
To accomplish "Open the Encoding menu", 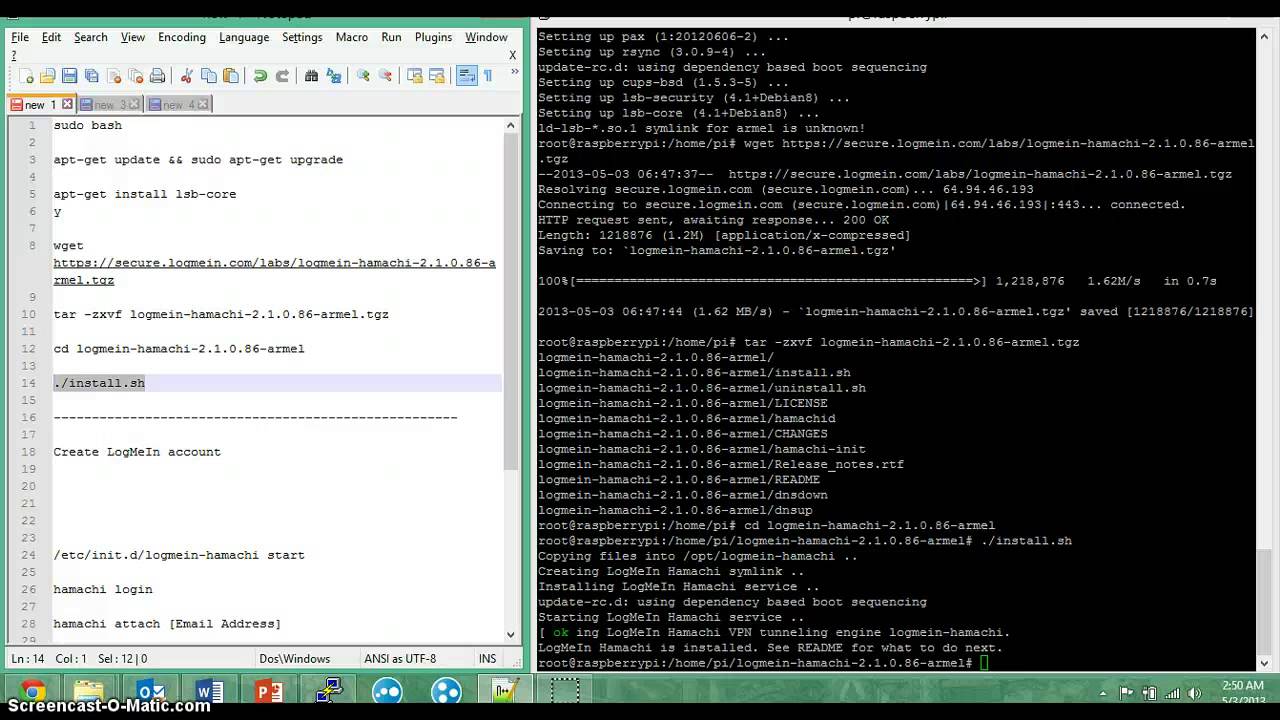I will pos(182,37).
